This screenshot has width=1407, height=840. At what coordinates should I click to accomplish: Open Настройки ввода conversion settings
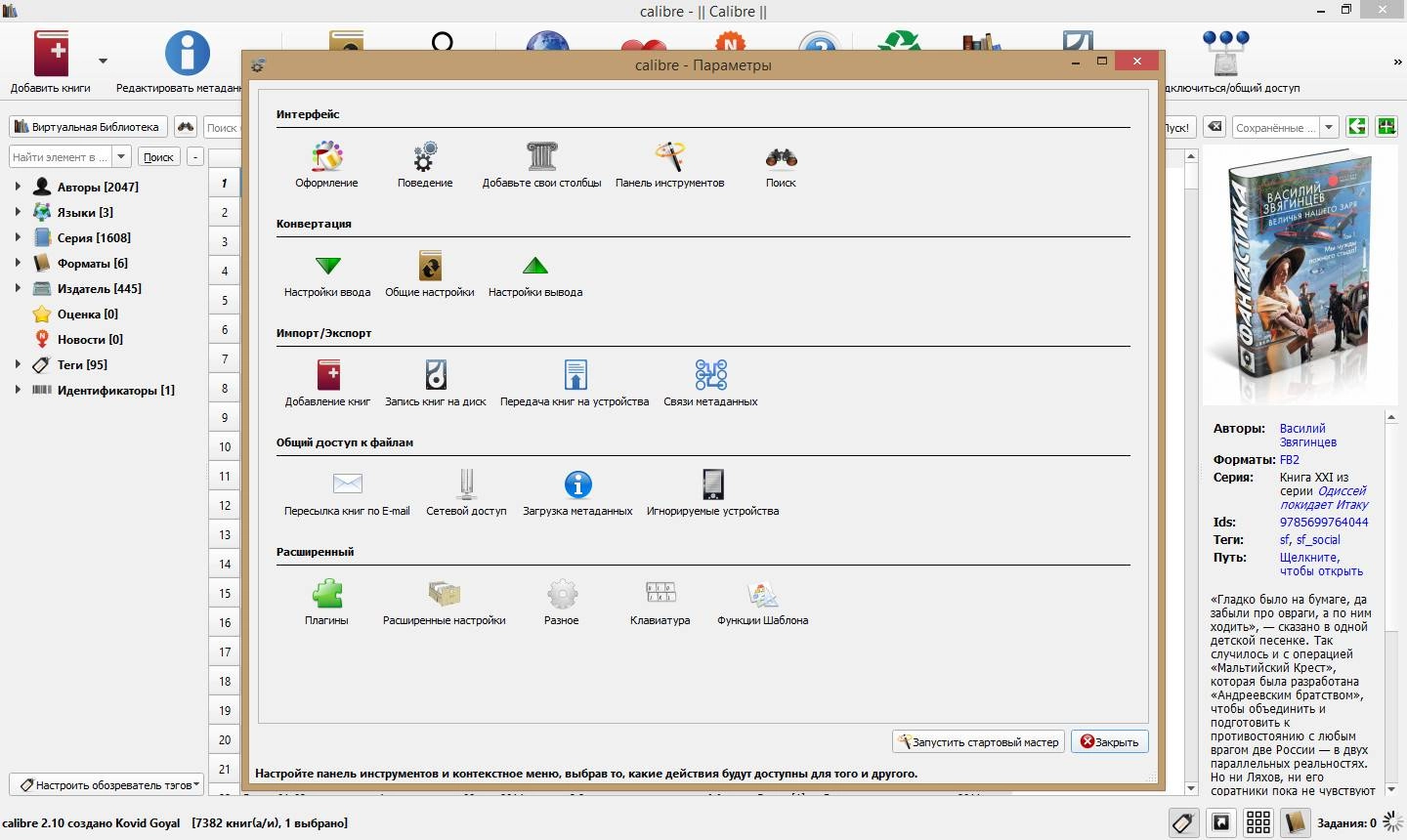327,274
